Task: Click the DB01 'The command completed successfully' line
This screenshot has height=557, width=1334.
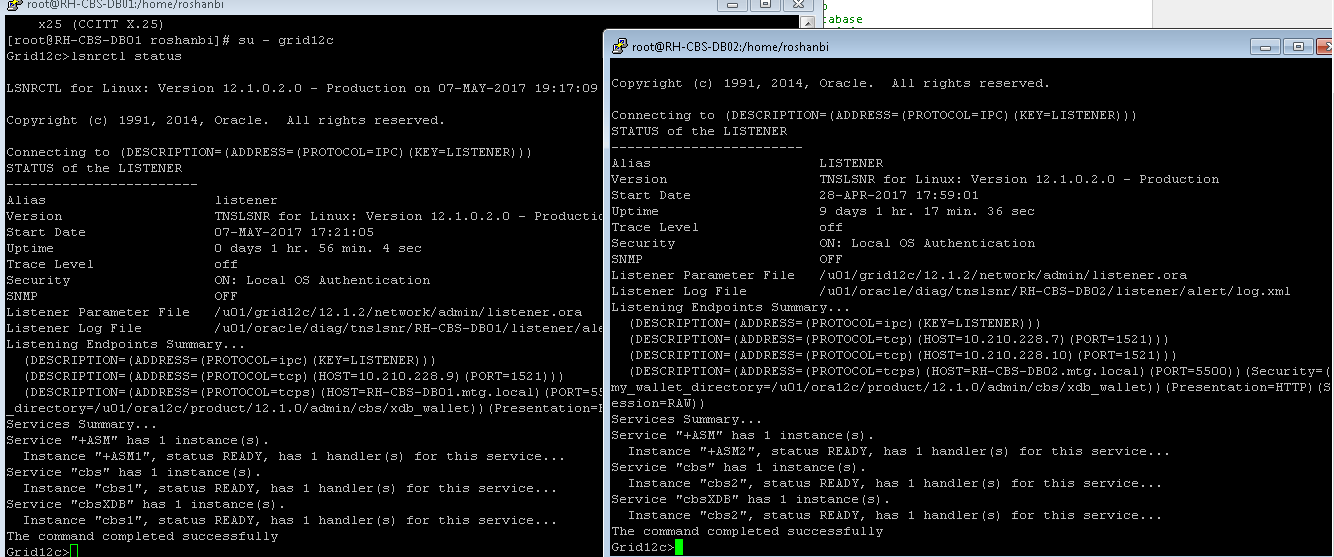Action: pos(142,536)
